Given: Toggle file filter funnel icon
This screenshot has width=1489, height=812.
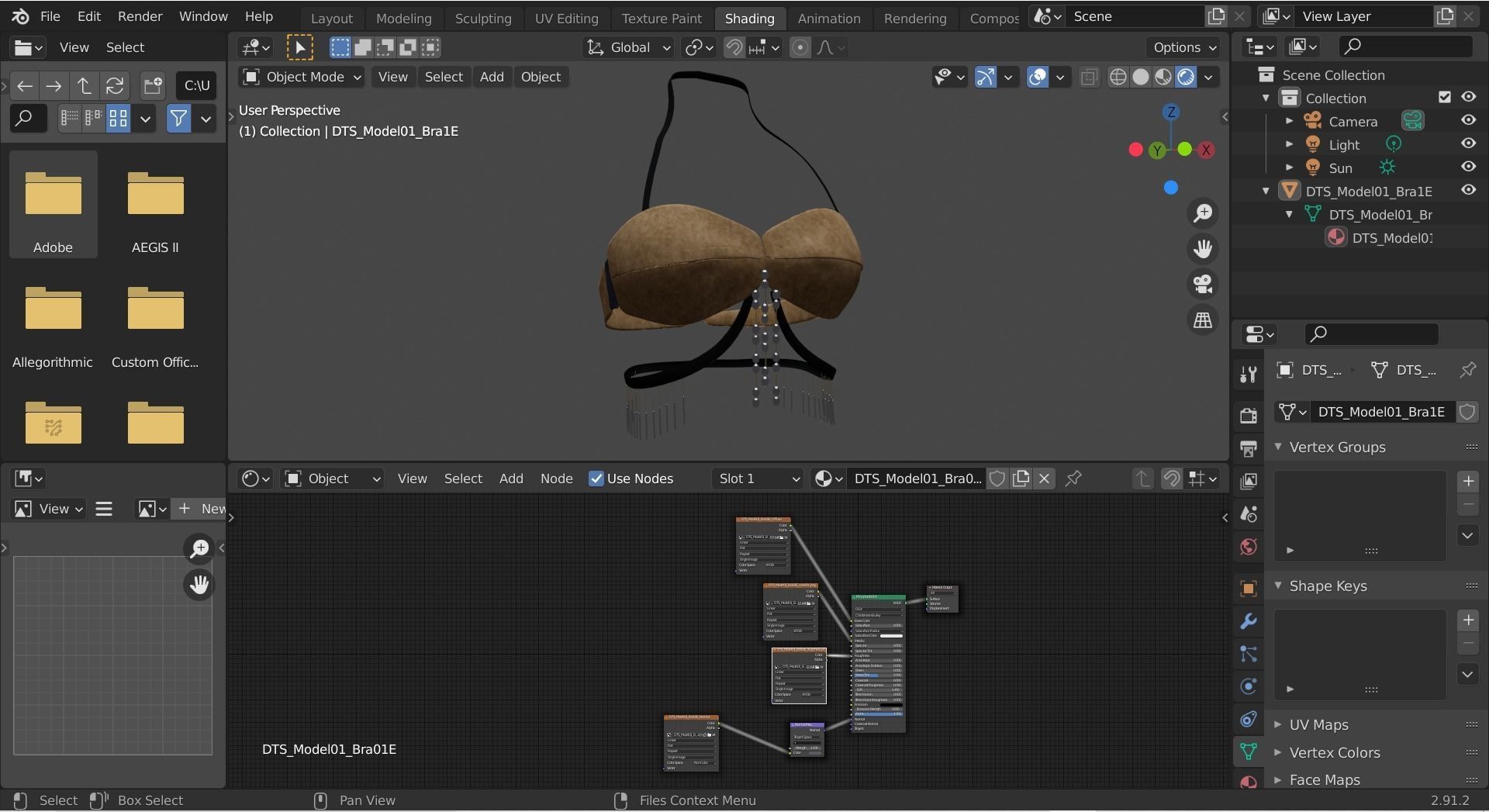Looking at the screenshot, I should click(178, 119).
